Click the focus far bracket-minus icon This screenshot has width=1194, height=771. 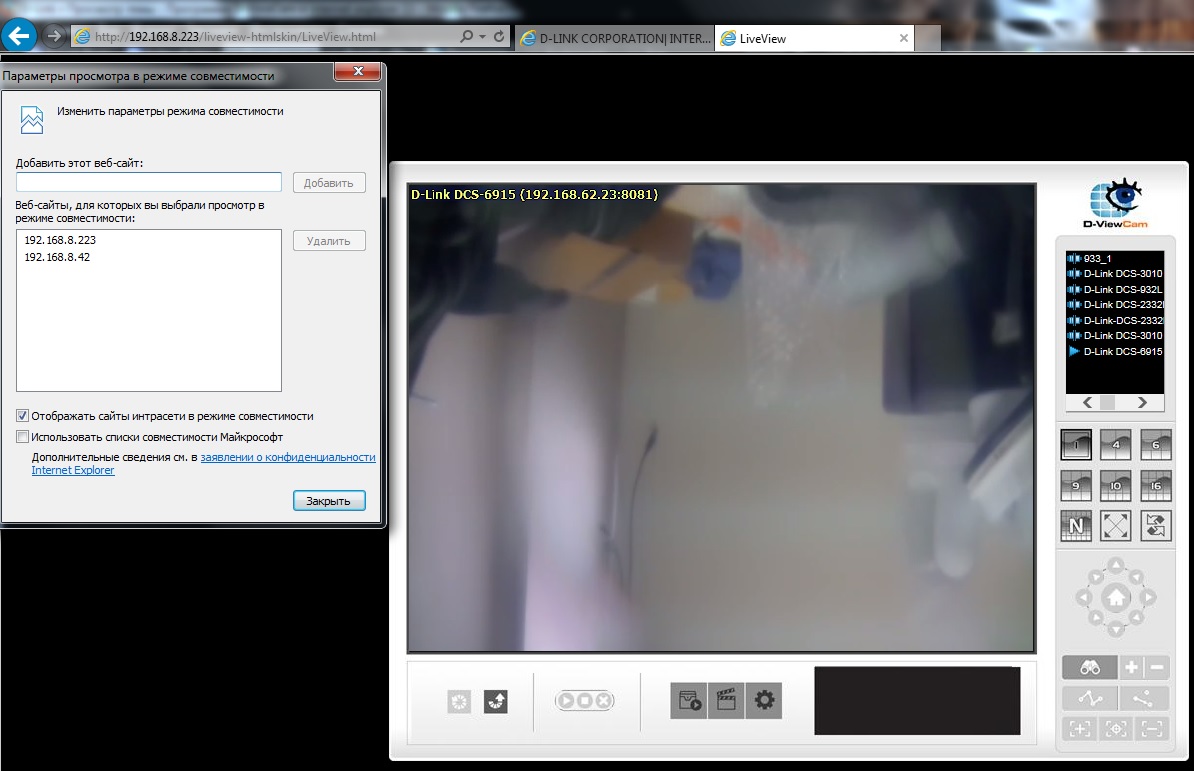1152,728
